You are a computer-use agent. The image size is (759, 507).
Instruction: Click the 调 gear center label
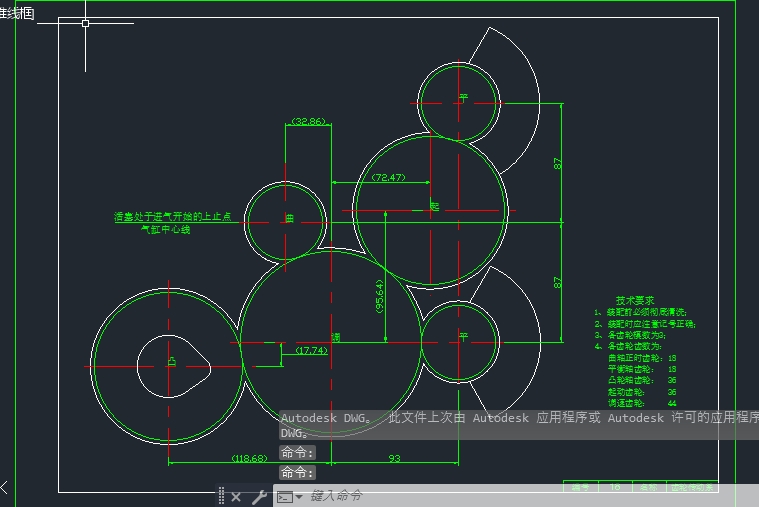(335, 337)
